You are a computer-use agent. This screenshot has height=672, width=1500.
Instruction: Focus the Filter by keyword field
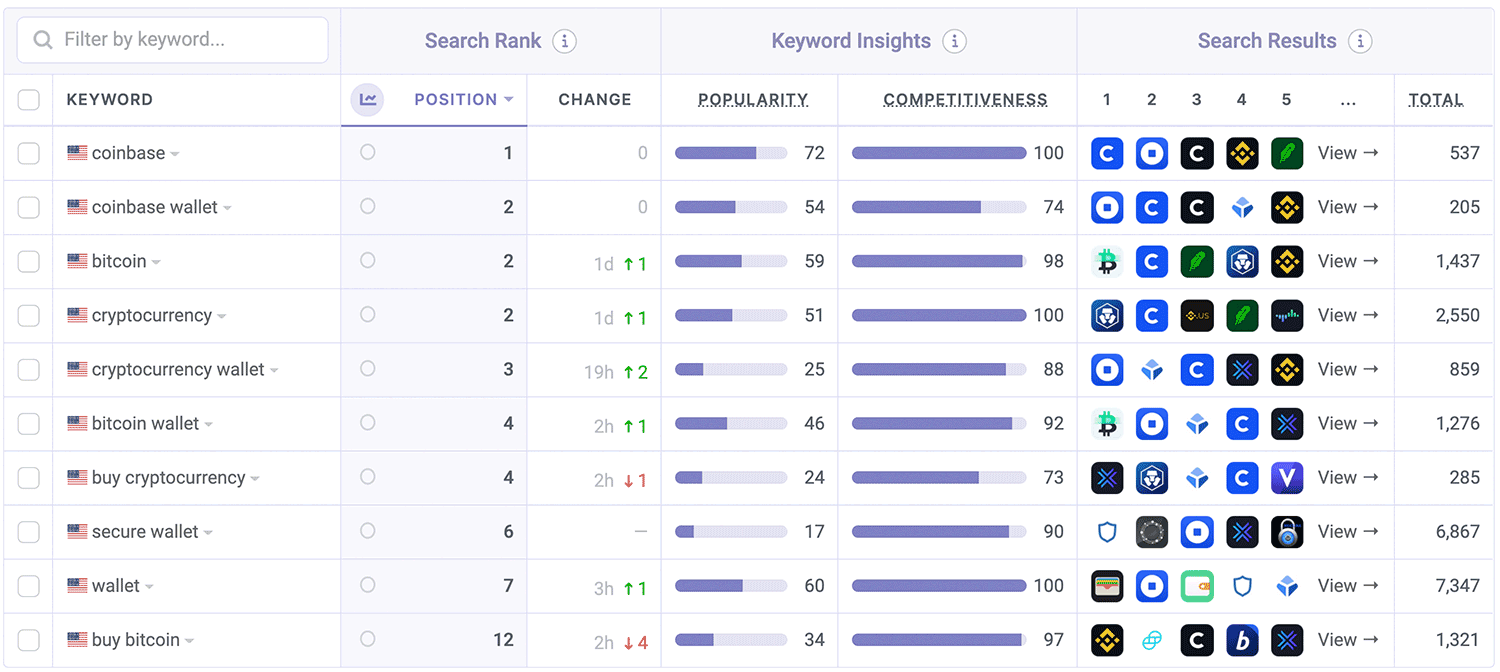tap(172, 40)
